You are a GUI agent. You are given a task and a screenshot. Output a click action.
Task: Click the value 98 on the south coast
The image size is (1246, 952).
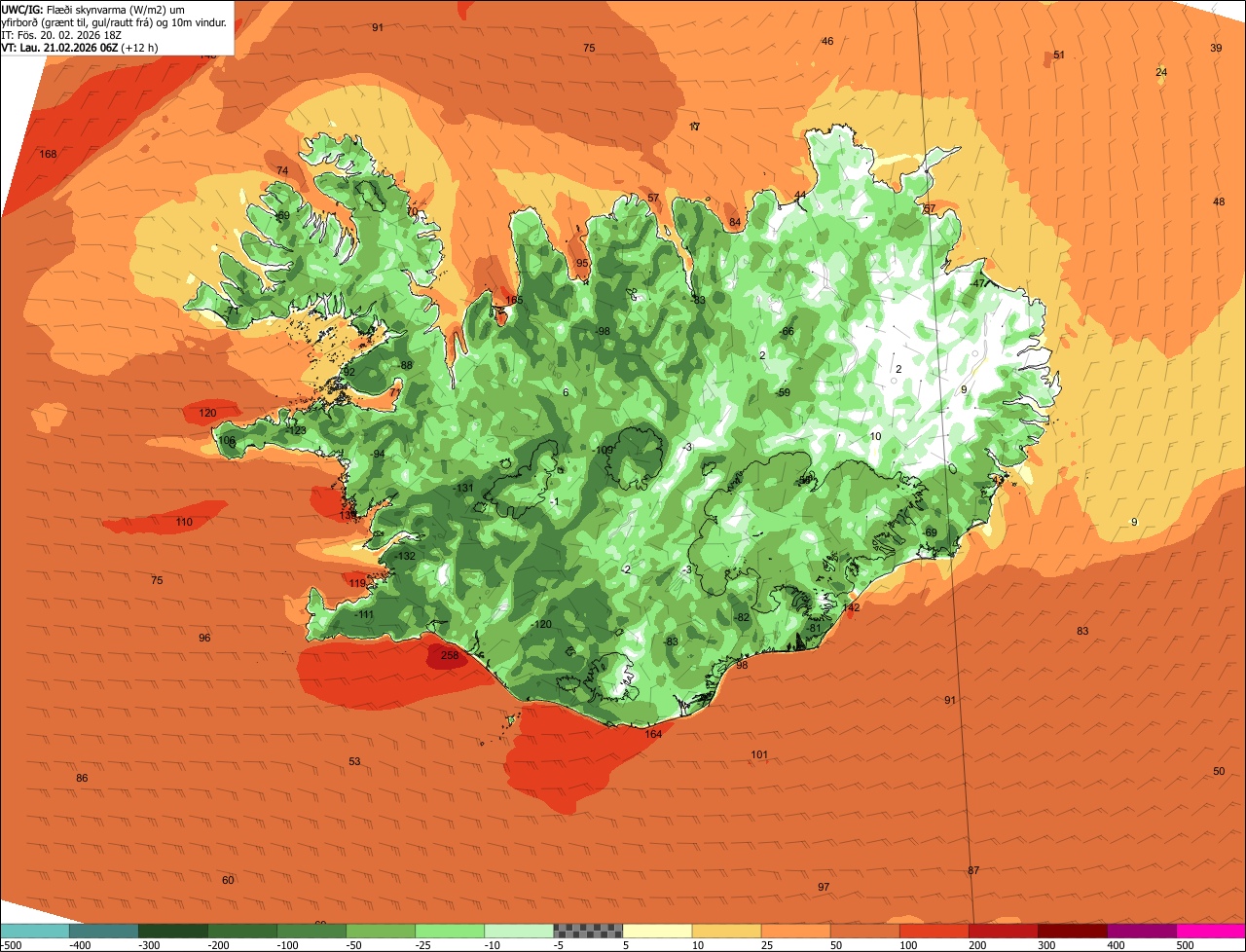(x=742, y=665)
